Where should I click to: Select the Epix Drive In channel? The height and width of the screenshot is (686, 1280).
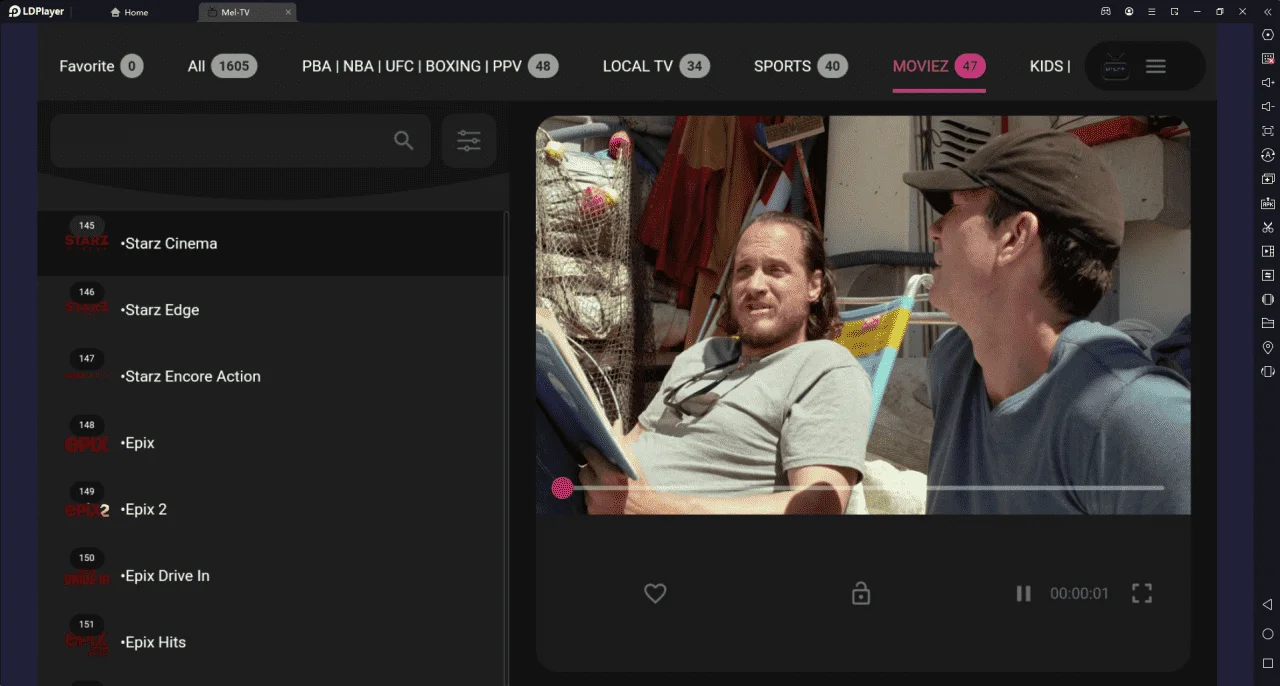click(x=272, y=576)
